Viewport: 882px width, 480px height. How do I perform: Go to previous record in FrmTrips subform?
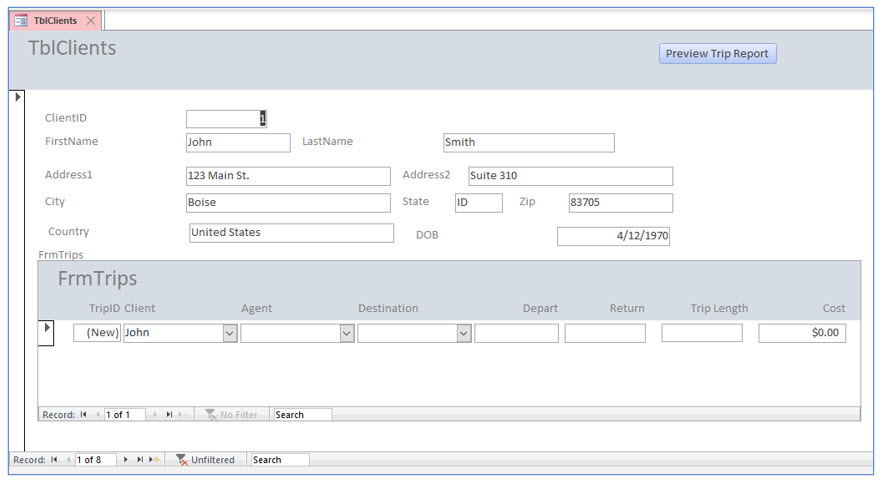tap(97, 415)
